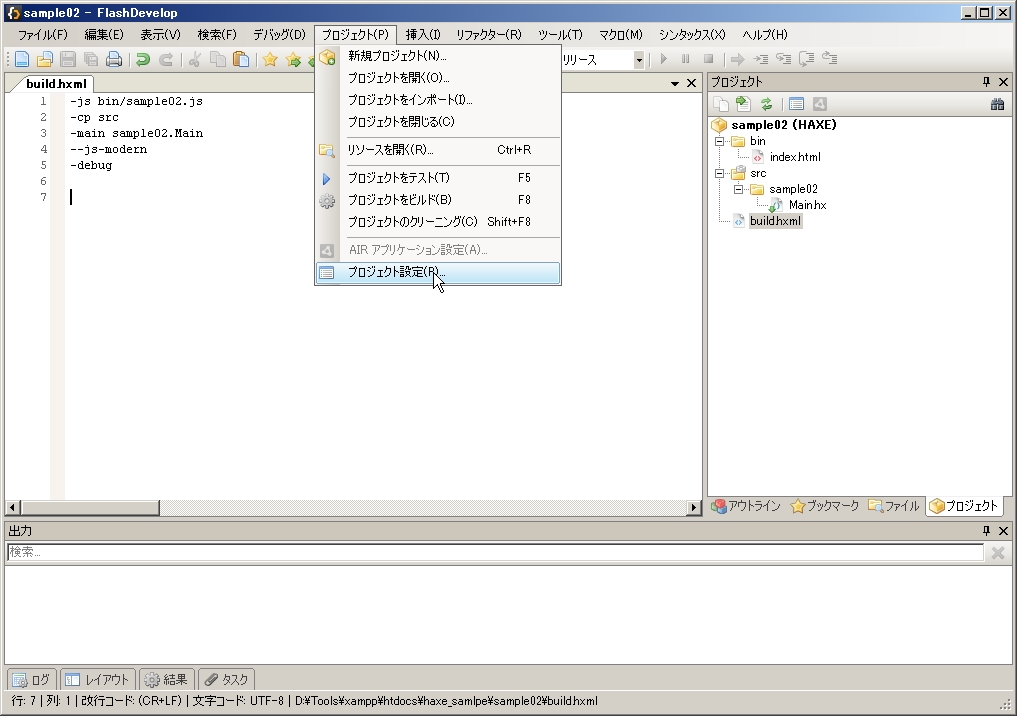Image resolution: width=1017 pixels, height=716 pixels.
Task: Choose プロジェクトを閉じる(C) entry
Action: point(438,122)
